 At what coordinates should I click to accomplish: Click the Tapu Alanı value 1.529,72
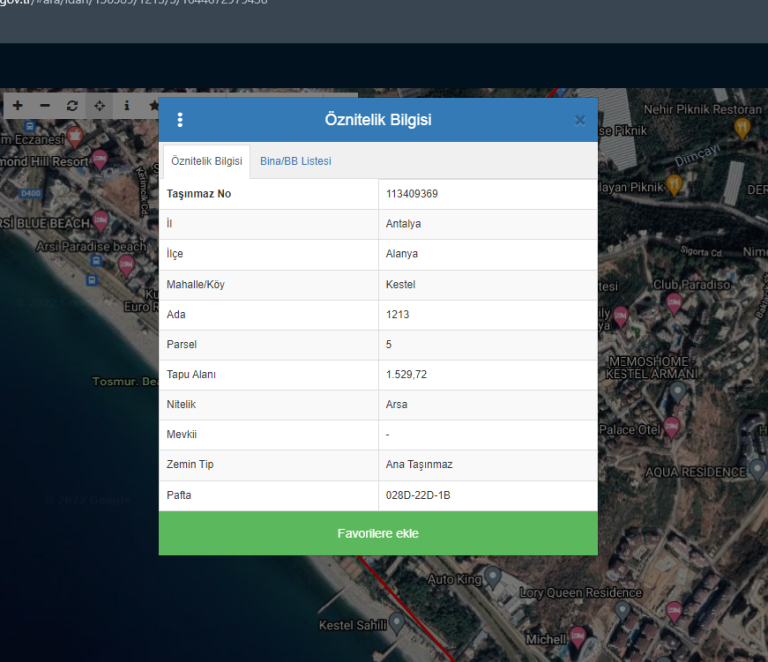tap(406, 375)
